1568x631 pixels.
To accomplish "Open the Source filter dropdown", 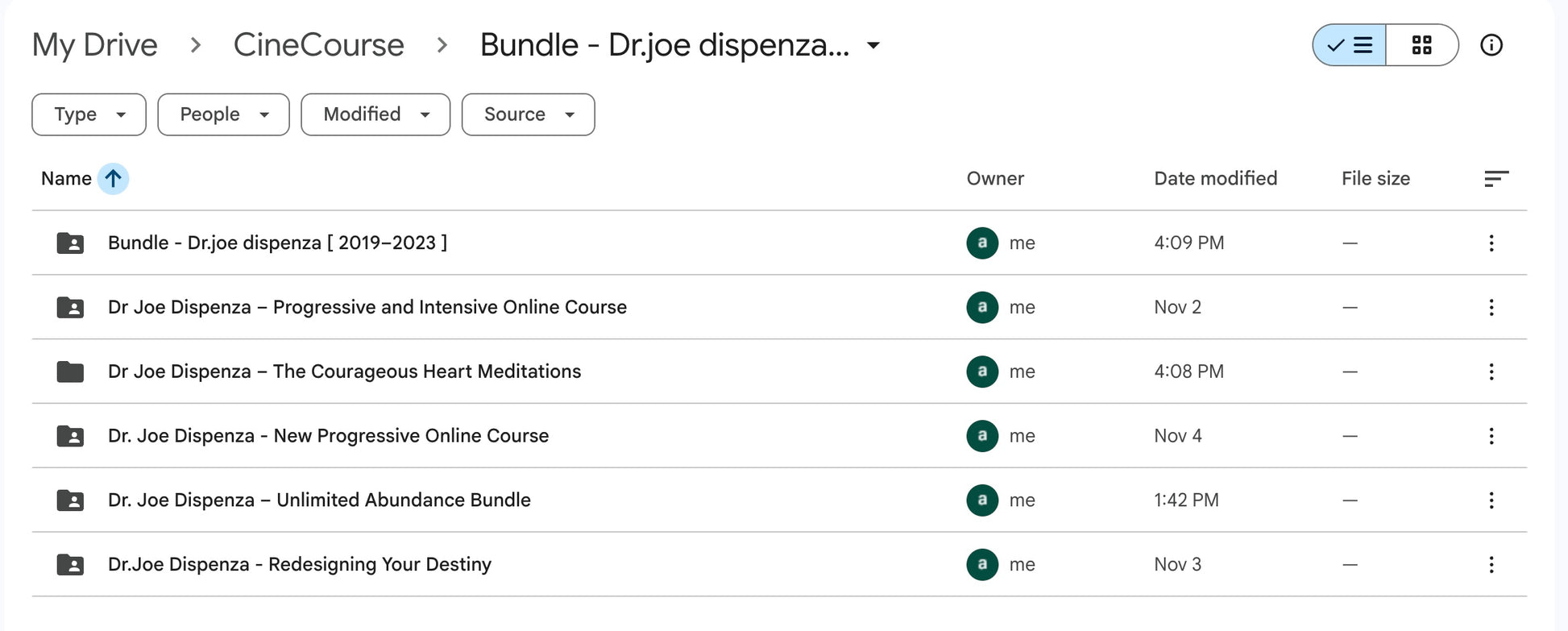I will point(528,114).
